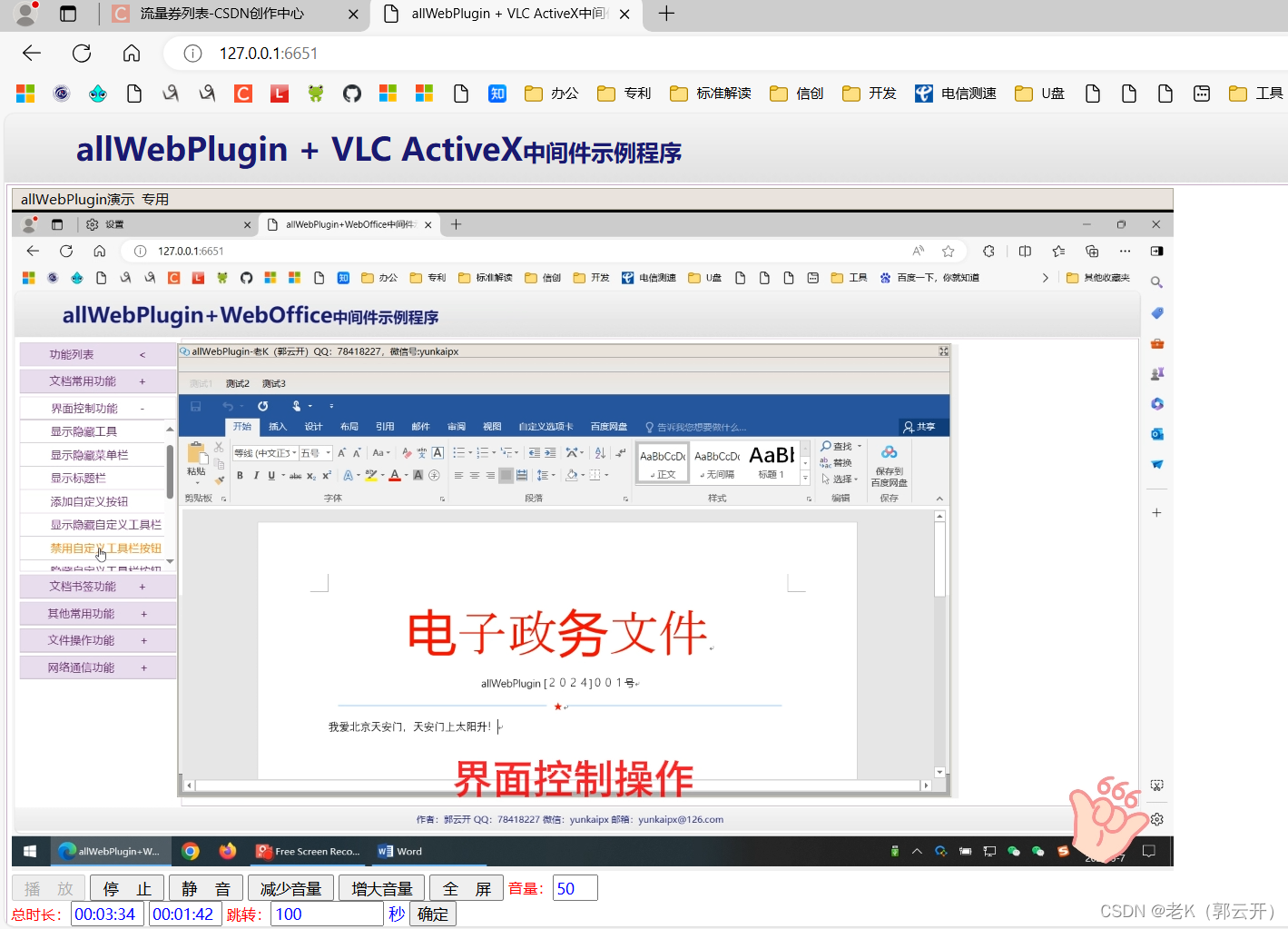The width and height of the screenshot is (1288, 929).
Task: Toggle bold formatting with the B icon
Action: 240,476
